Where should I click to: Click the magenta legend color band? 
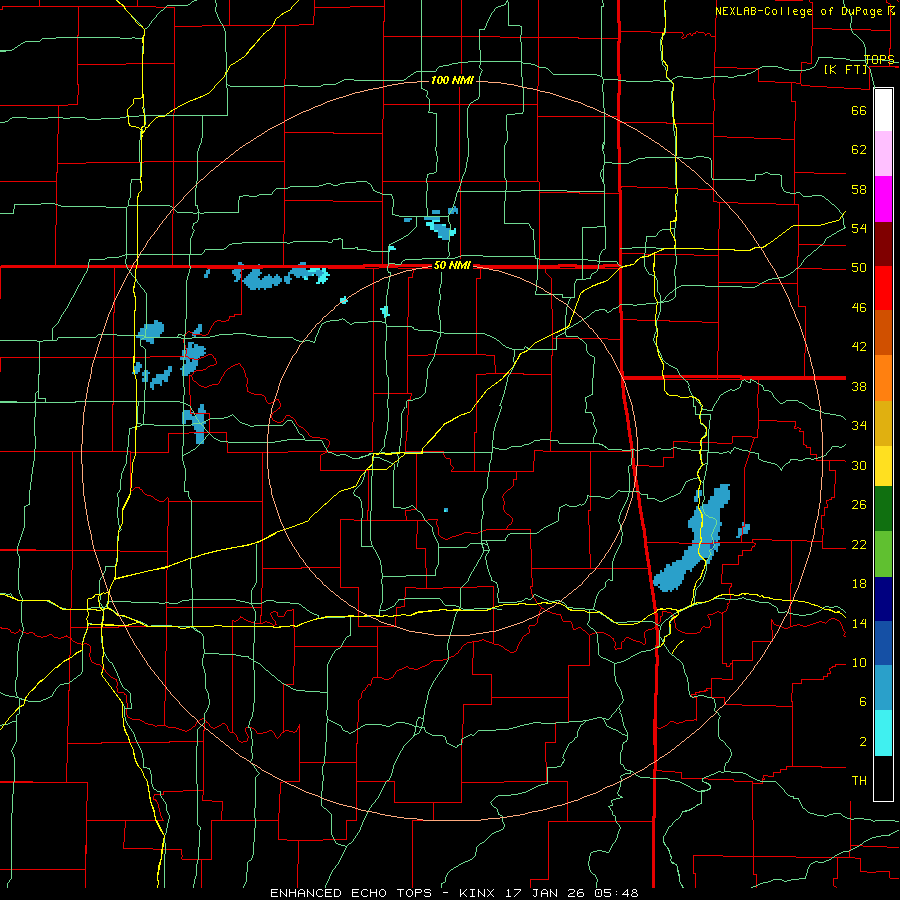(x=883, y=199)
